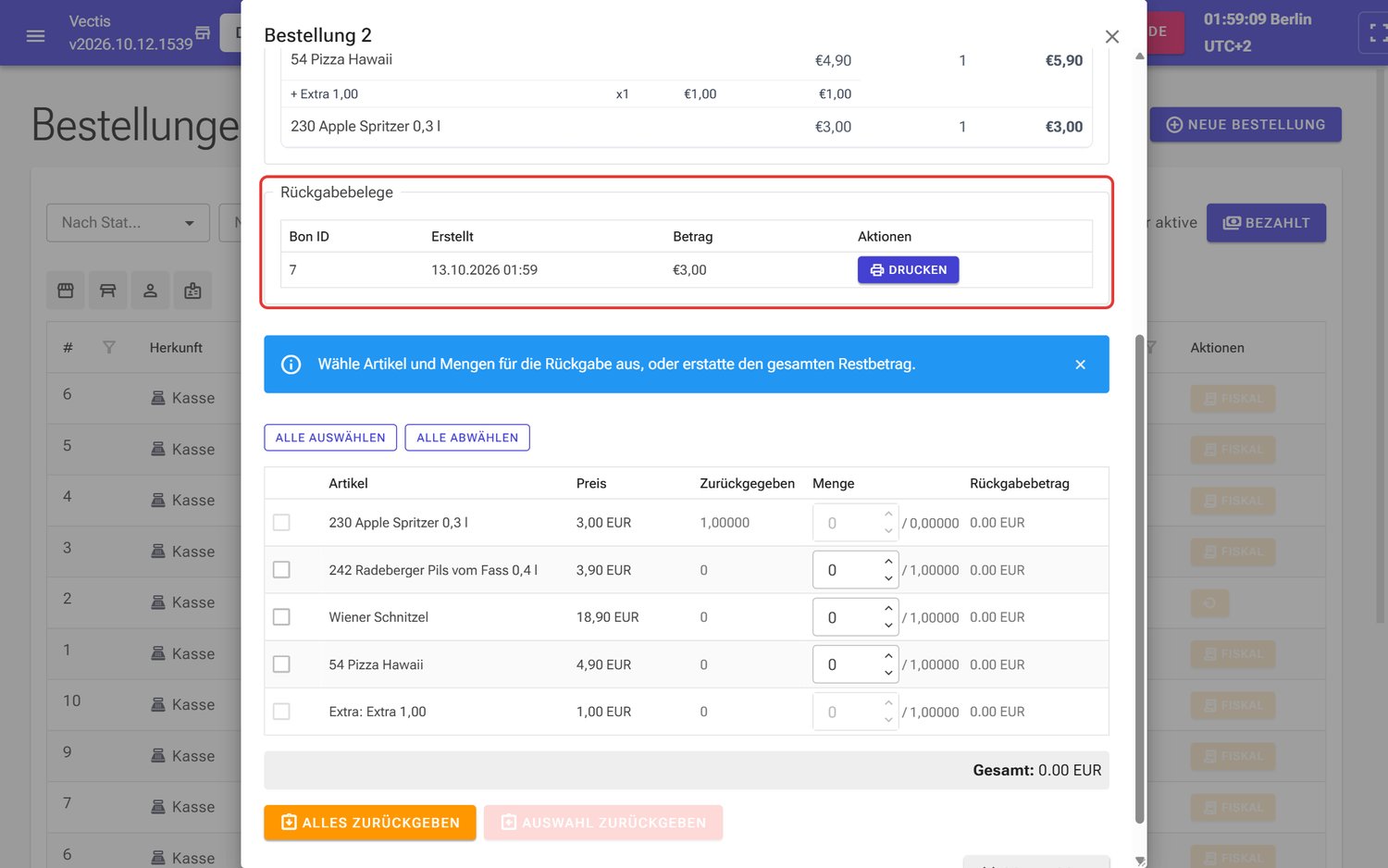Open the hamburger navigation menu
Viewport: 1388px width, 868px height.
coord(35,36)
